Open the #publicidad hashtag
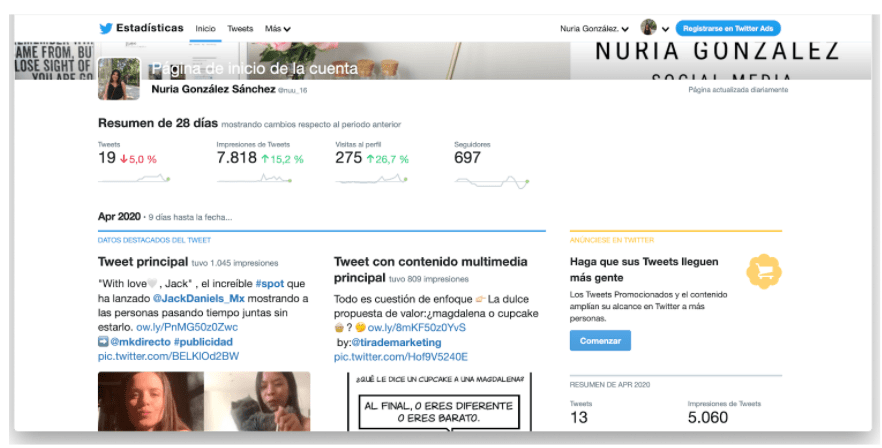Viewport: 882px width, 448px height. tap(203, 342)
